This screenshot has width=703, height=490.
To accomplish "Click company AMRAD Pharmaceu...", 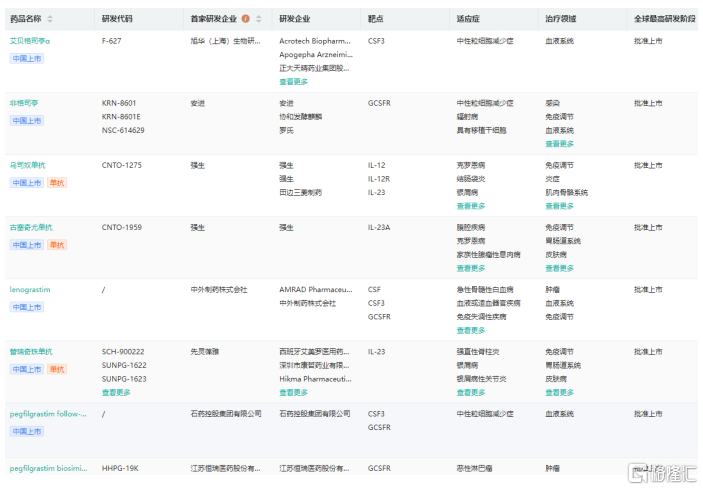I will pyautogui.click(x=316, y=290).
